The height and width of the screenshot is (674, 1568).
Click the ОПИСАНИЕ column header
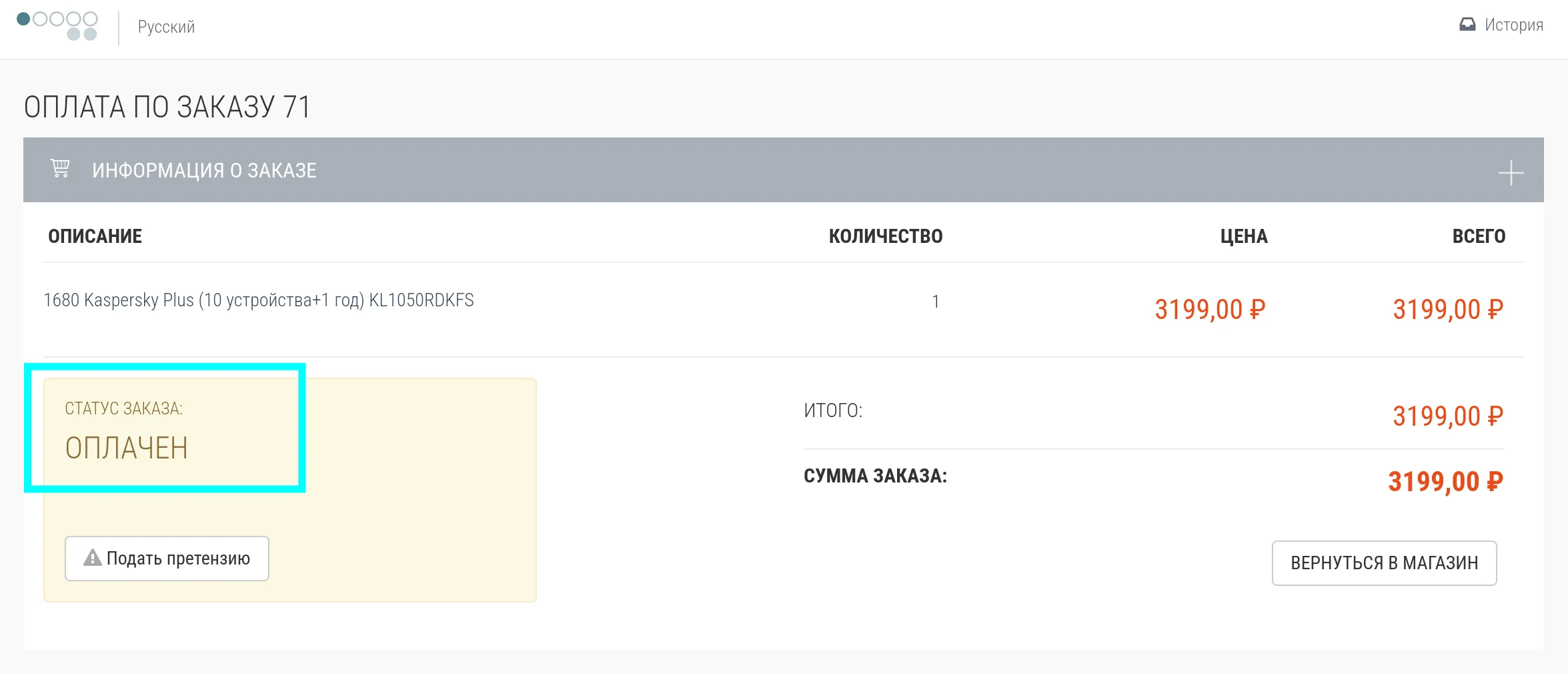[95, 236]
